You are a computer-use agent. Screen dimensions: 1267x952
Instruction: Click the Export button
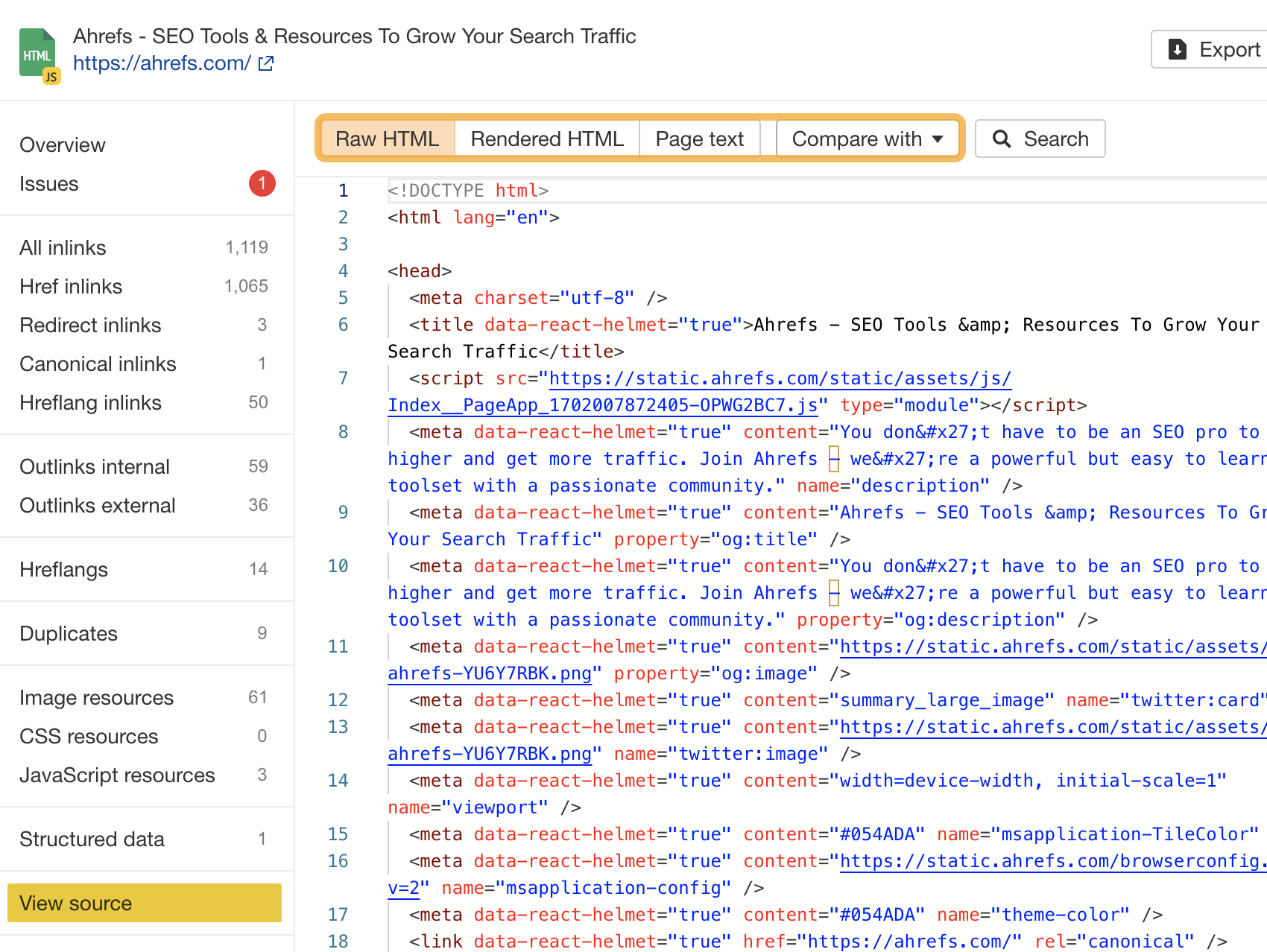coord(1207,49)
